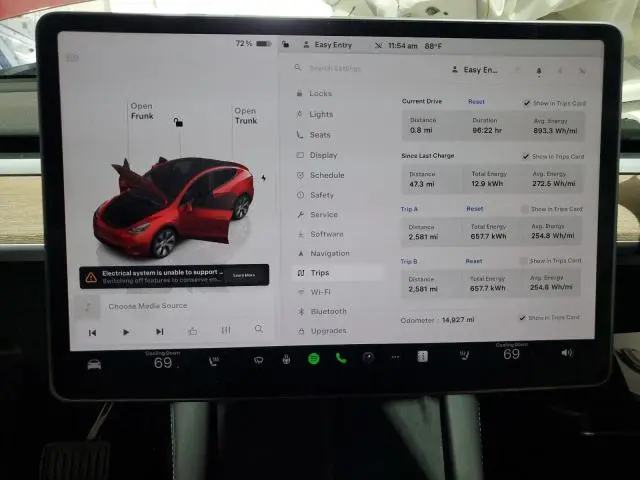Search media with magnifier icon
This screenshot has height=480, width=640.
[x=259, y=329]
